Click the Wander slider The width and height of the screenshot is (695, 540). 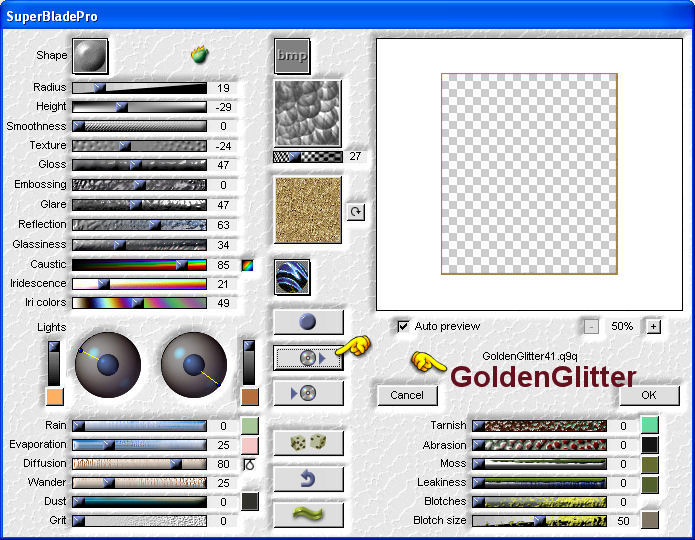coord(139,483)
